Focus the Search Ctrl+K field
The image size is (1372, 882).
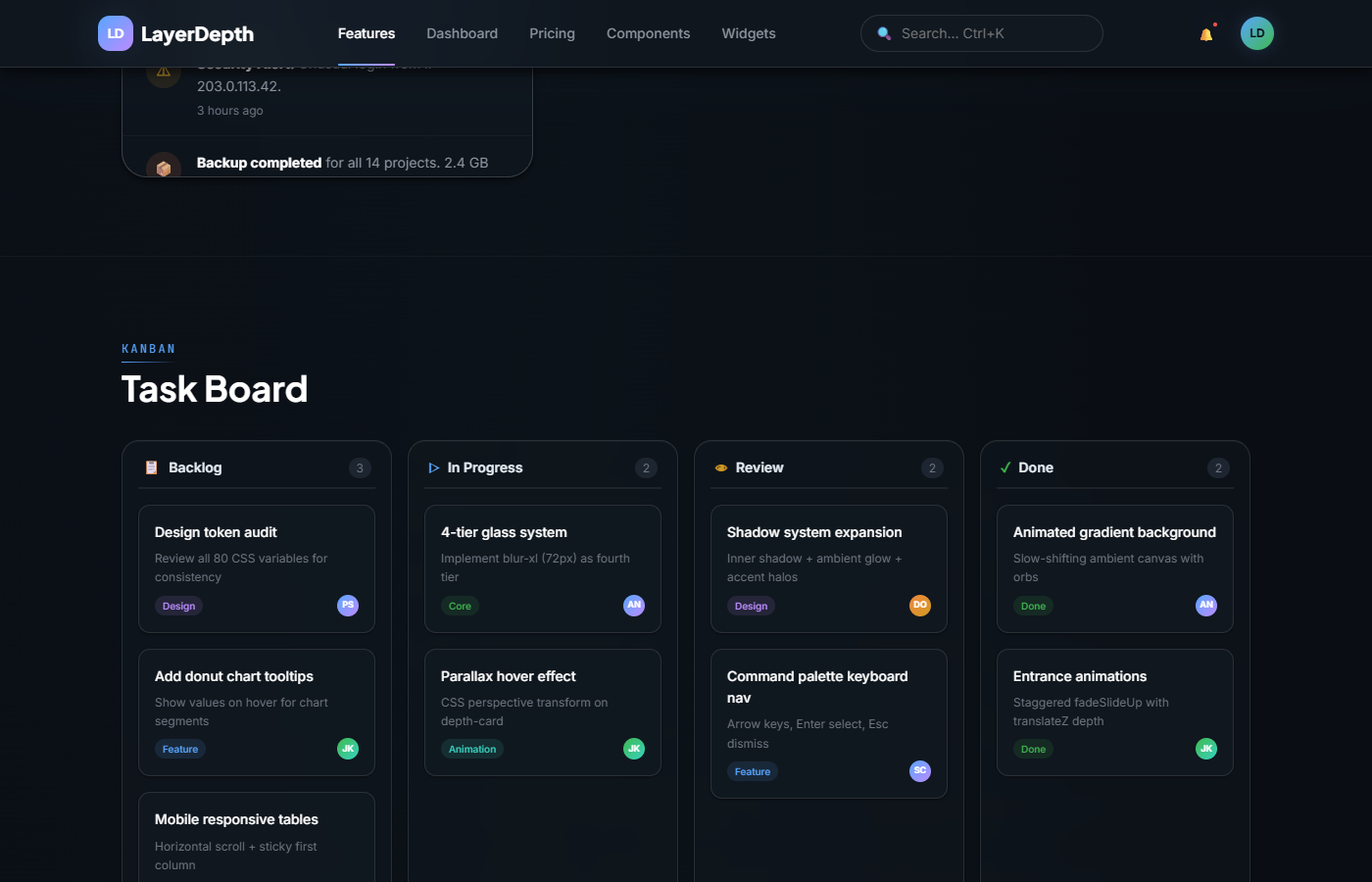tap(990, 33)
